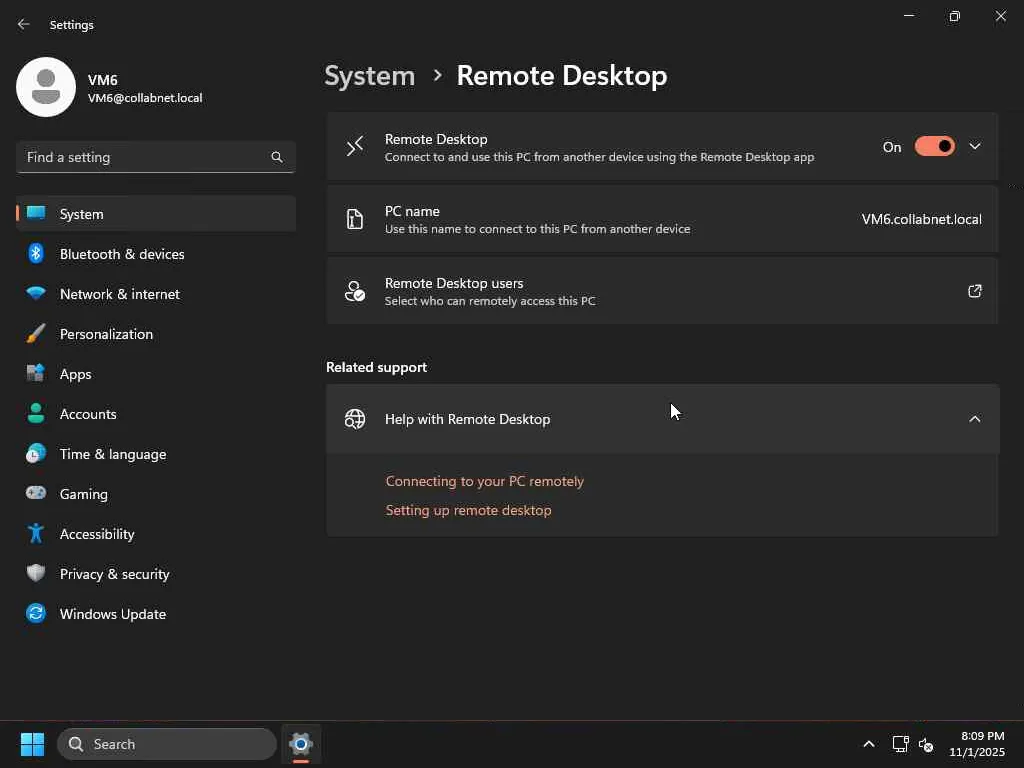Click the Apps sidebar icon

click(36, 374)
